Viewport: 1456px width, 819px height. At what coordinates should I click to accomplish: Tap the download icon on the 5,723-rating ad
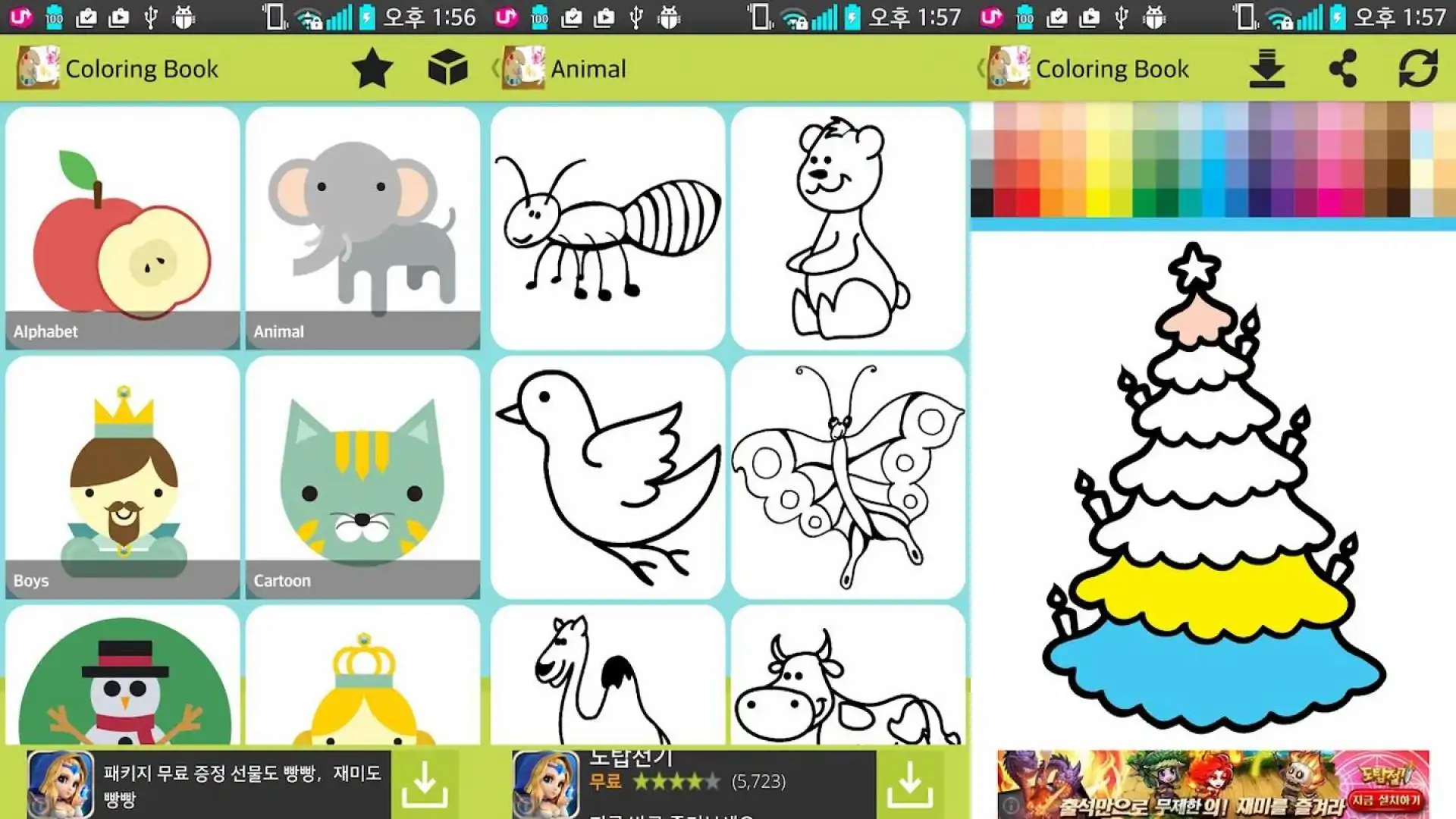[x=910, y=784]
